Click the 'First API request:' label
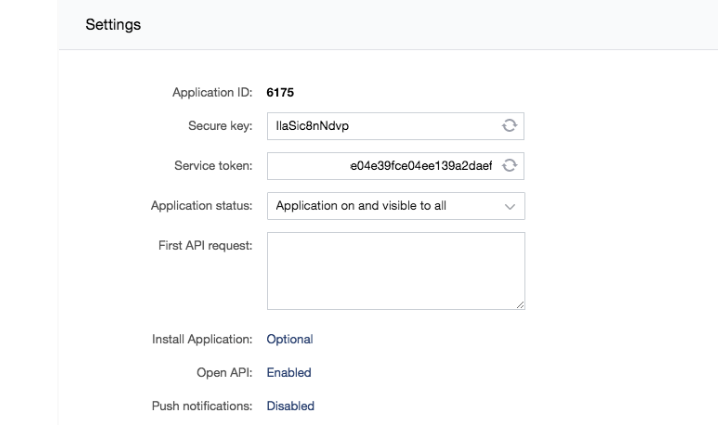 (206, 245)
